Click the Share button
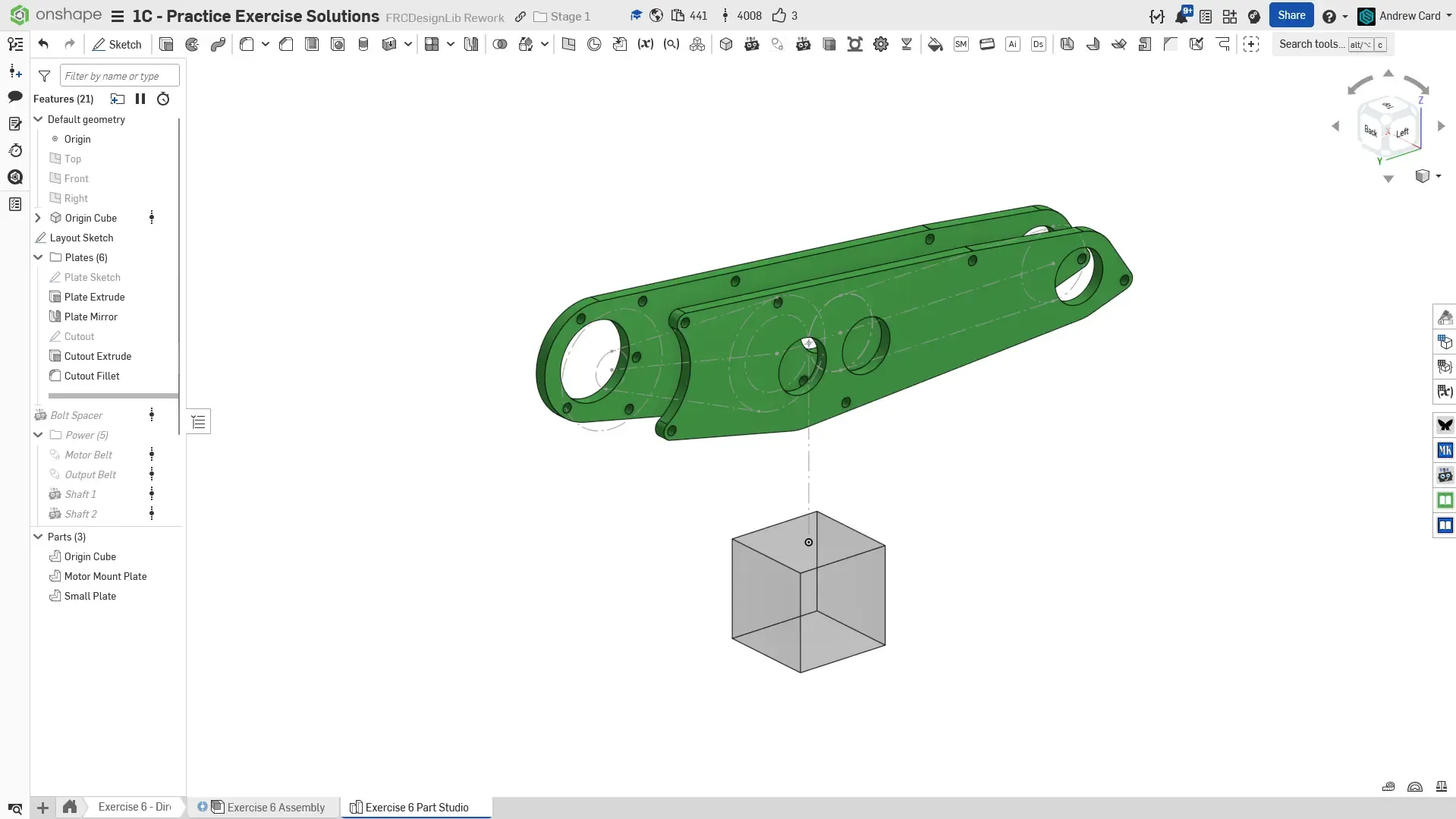This screenshot has height=819, width=1456. coord(1291,15)
